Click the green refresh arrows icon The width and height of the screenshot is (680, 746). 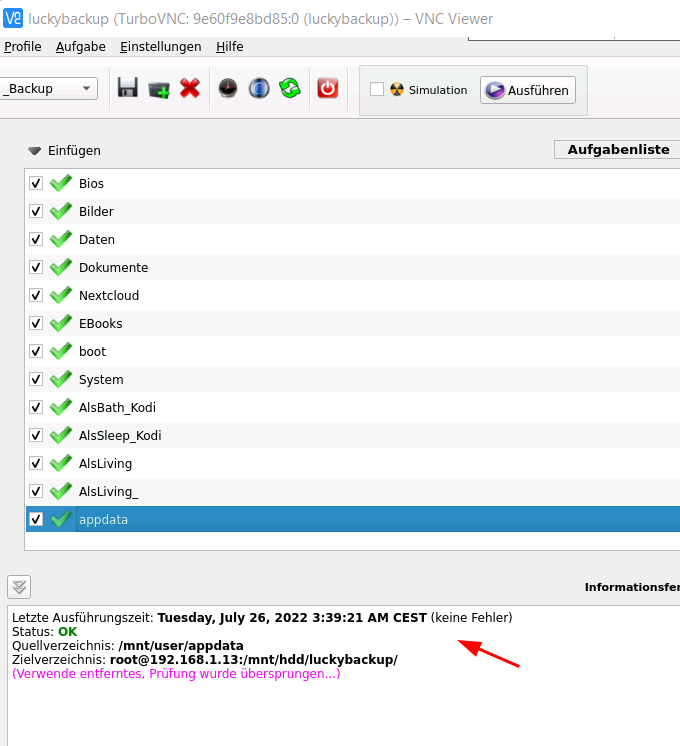[290, 88]
